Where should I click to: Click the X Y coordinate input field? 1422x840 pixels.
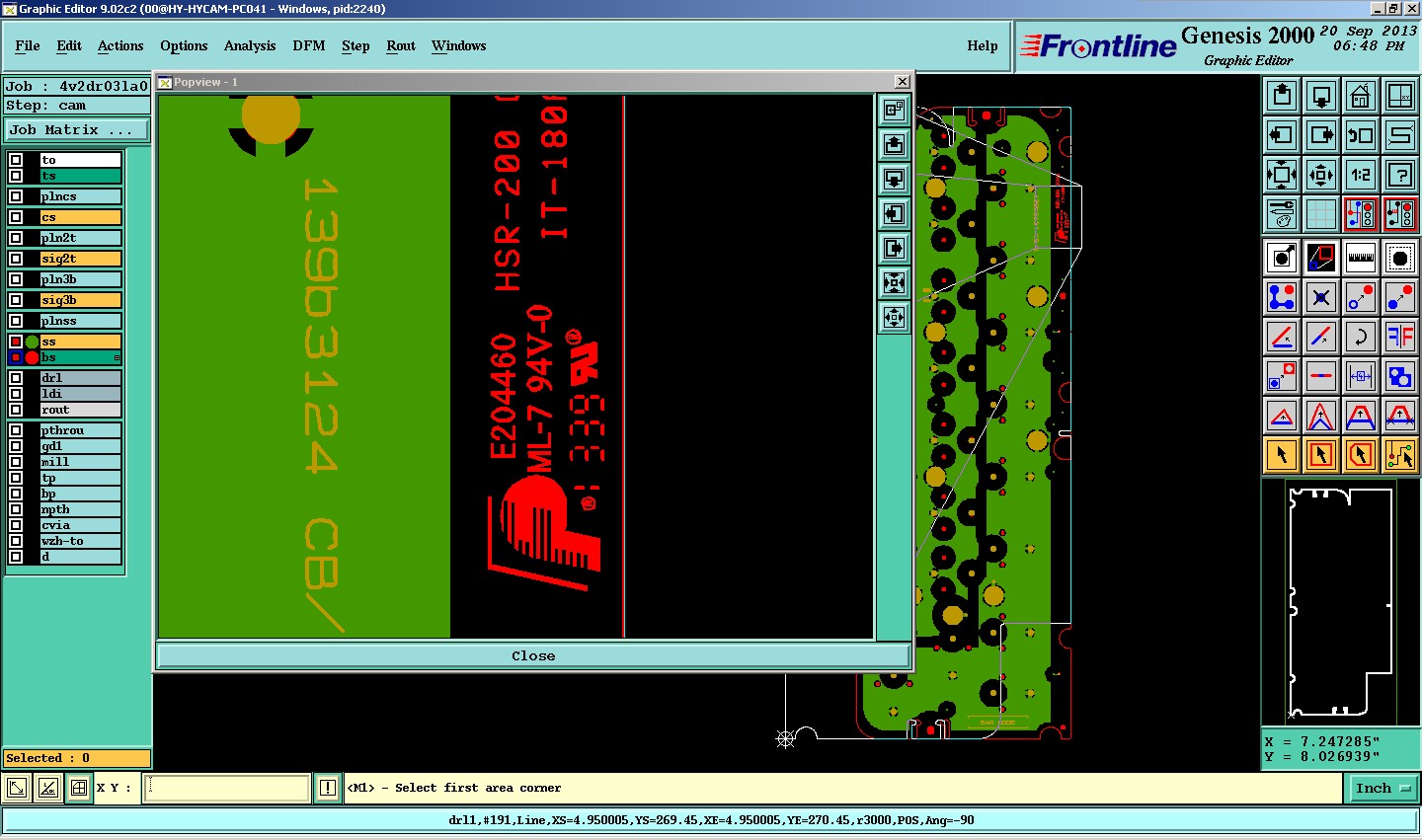pyautogui.click(x=227, y=788)
